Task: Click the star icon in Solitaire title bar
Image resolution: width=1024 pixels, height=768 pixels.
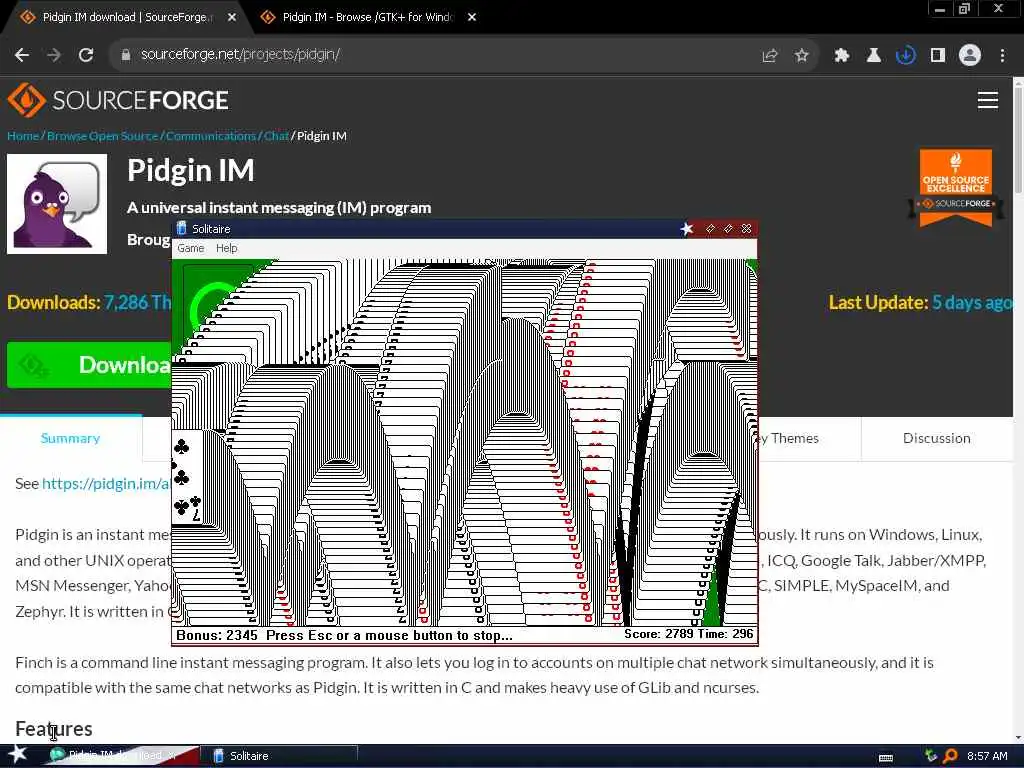Action: (687, 229)
